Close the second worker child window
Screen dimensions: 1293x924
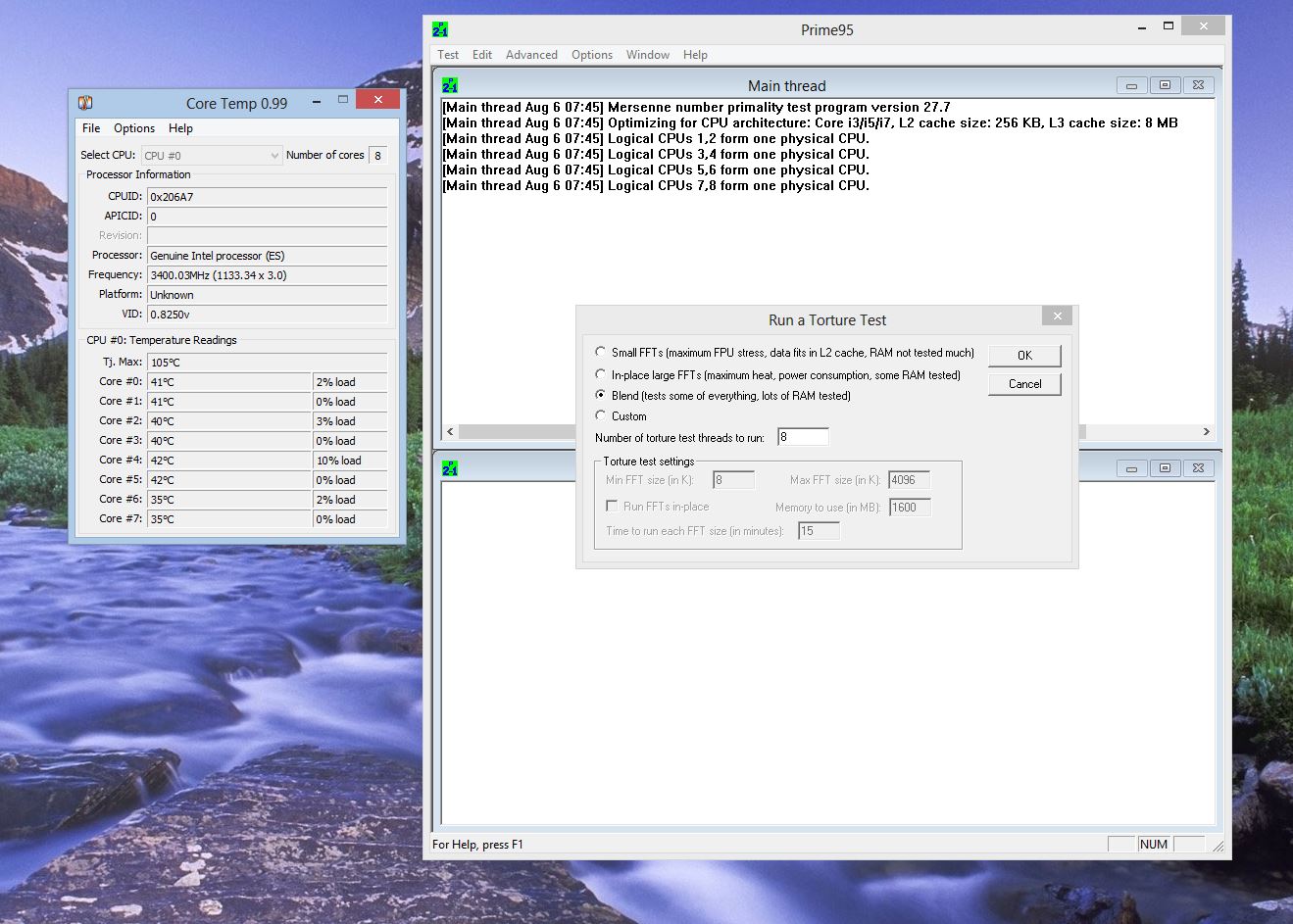click(x=1198, y=468)
